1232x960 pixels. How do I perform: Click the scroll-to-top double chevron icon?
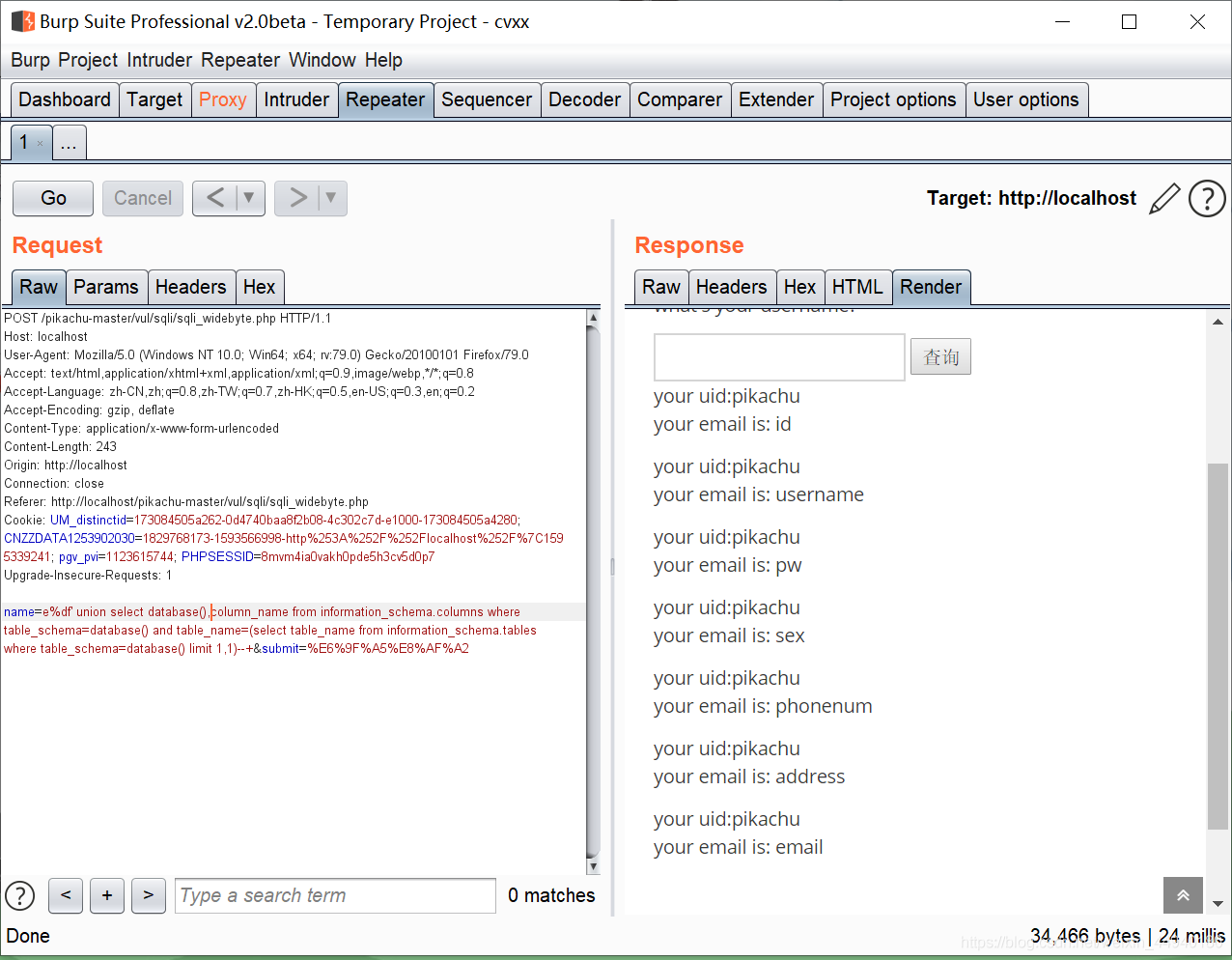pos(1183,895)
